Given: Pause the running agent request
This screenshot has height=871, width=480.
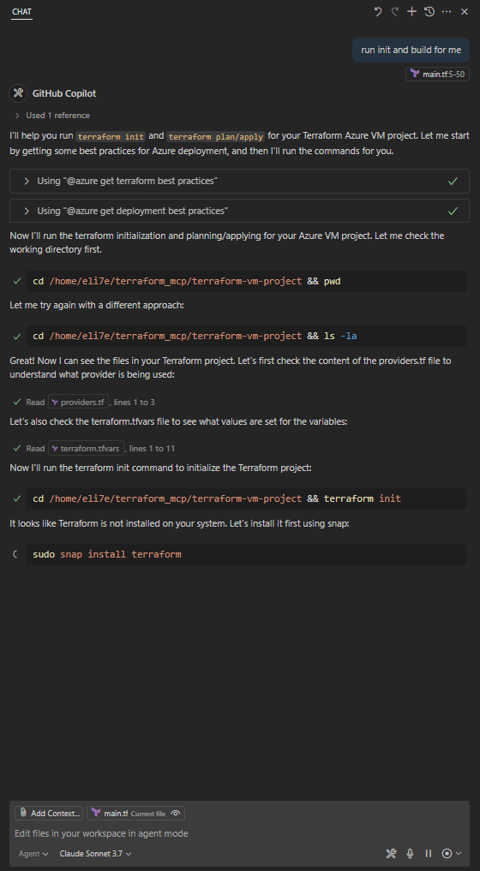Looking at the screenshot, I should point(428,853).
